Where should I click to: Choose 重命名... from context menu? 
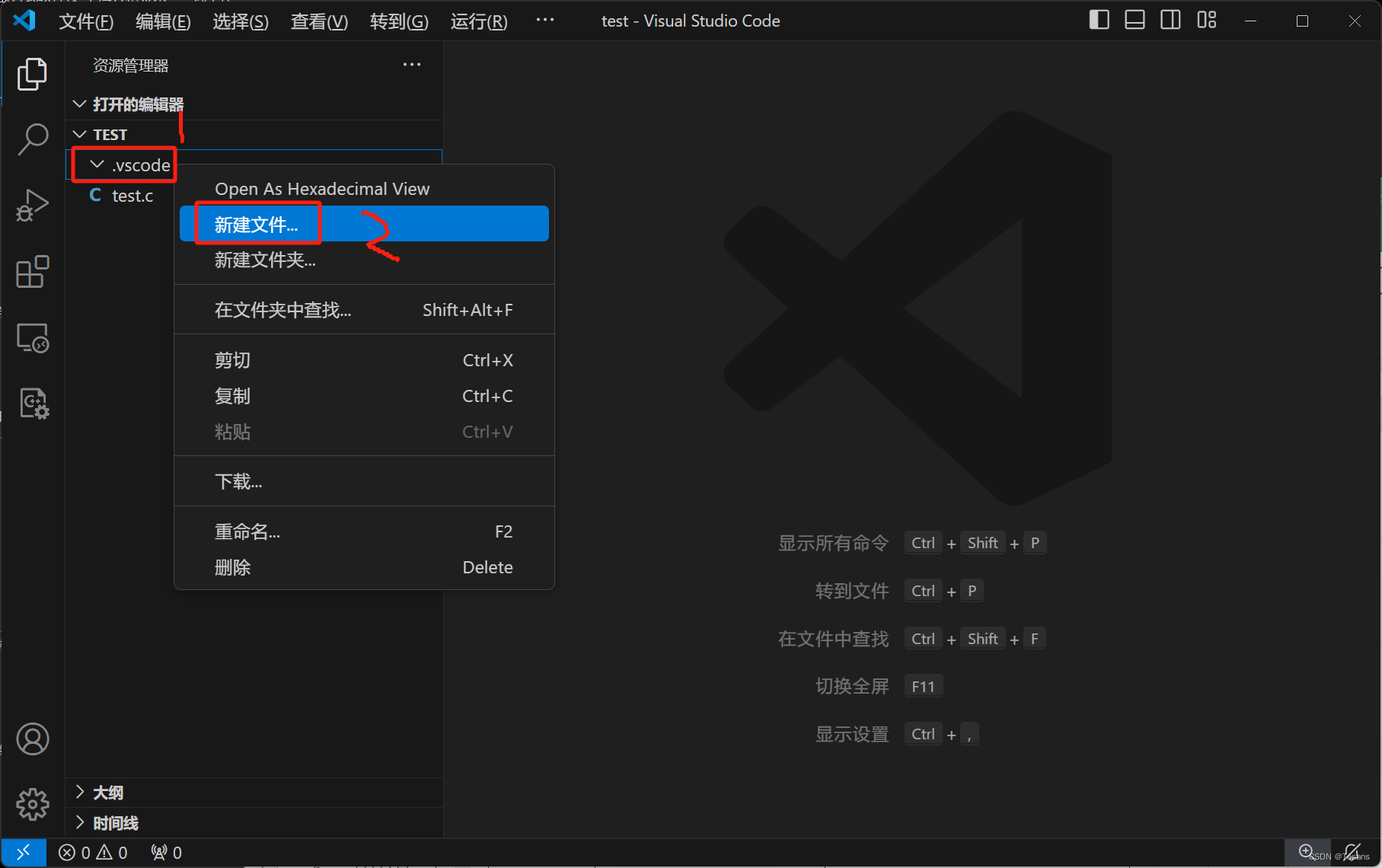pos(364,531)
